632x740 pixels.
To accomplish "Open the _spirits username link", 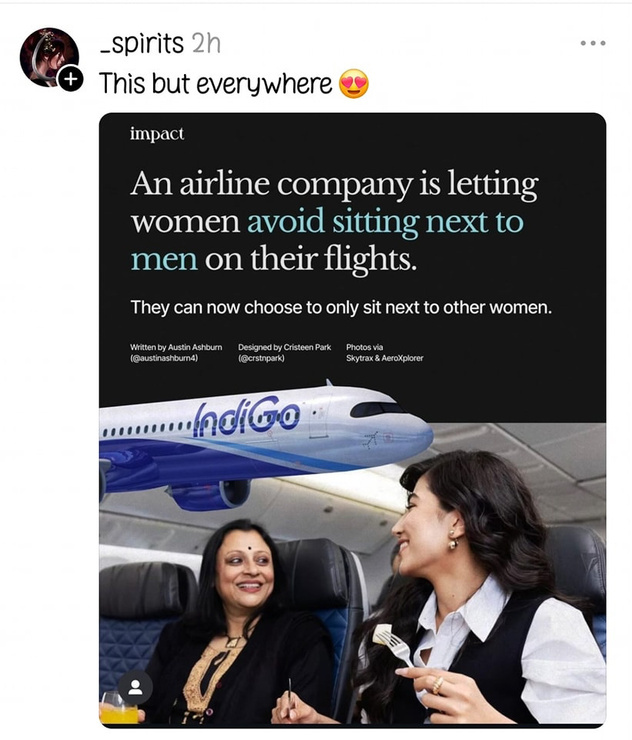I will [x=142, y=43].
